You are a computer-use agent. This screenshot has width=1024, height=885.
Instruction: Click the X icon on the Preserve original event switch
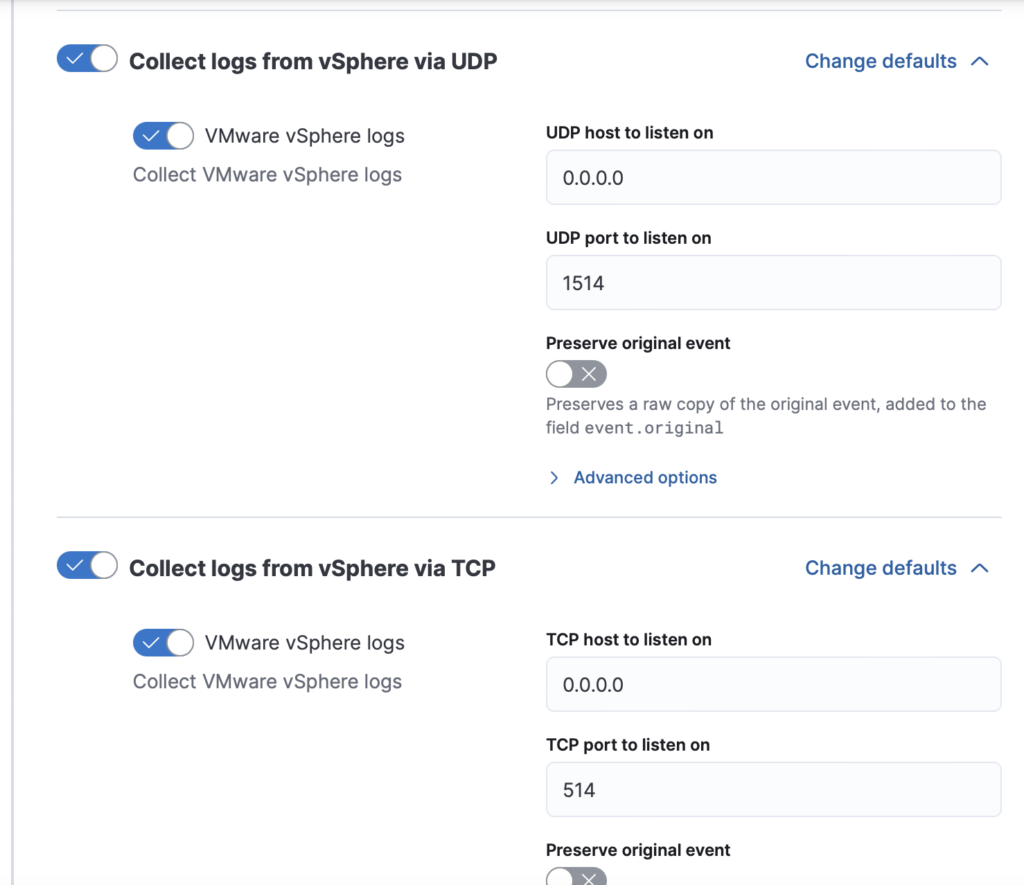click(x=590, y=373)
